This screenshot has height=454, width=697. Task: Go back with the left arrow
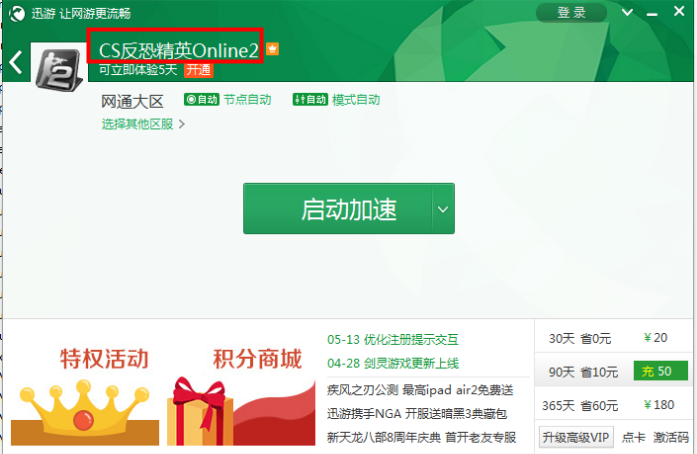(16, 62)
